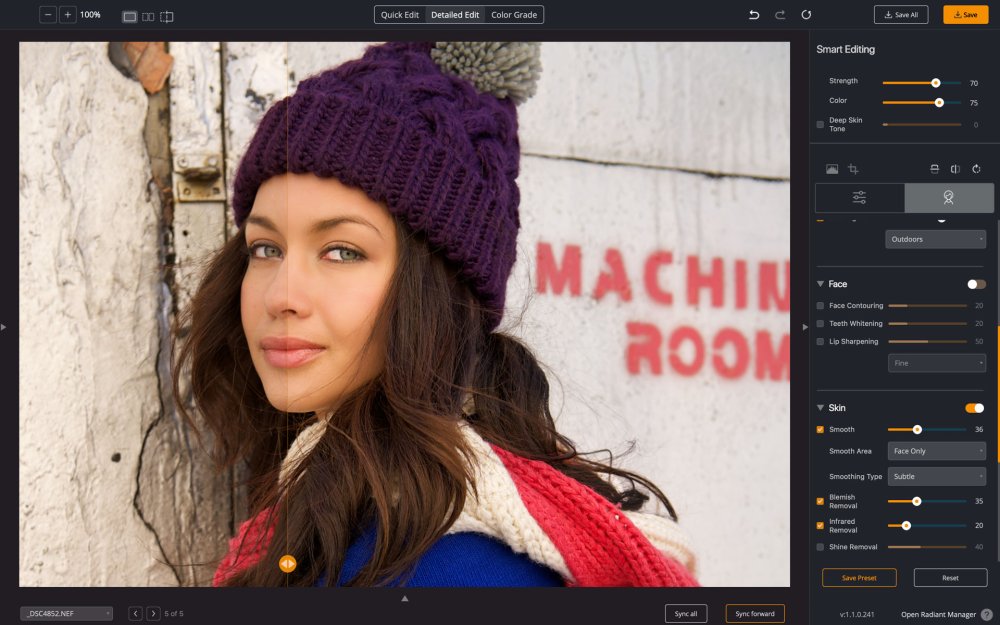1000x625 pixels.
Task: Click the orange Save button
Action: pos(966,15)
